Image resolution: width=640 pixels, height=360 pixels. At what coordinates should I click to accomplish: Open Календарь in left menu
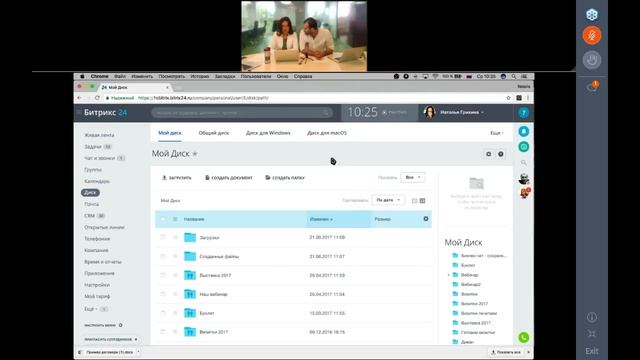tap(97, 181)
